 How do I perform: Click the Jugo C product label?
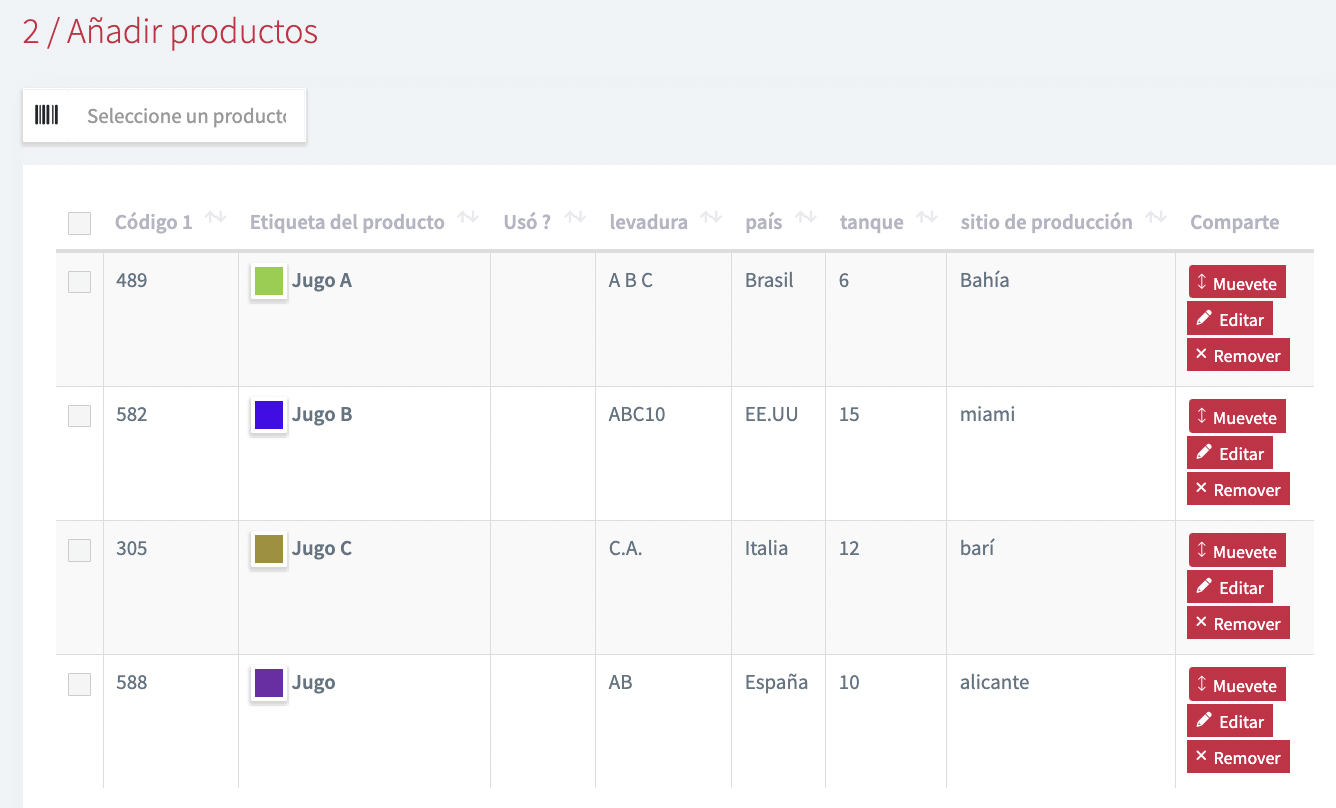321,549
